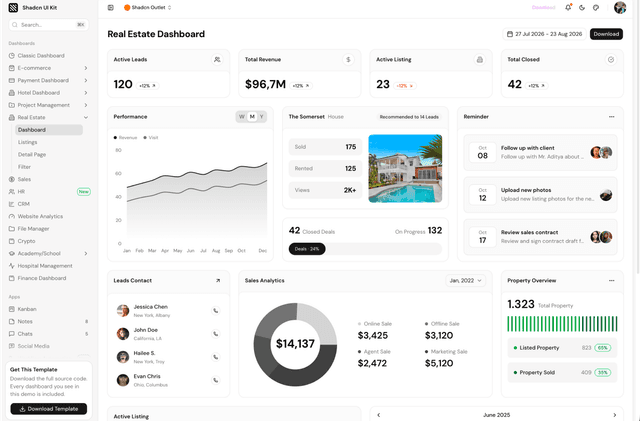Image resolution: width=640 pixels, height=421 pixels.
Task: Open notifications bell icon
Action: point(568,7)
